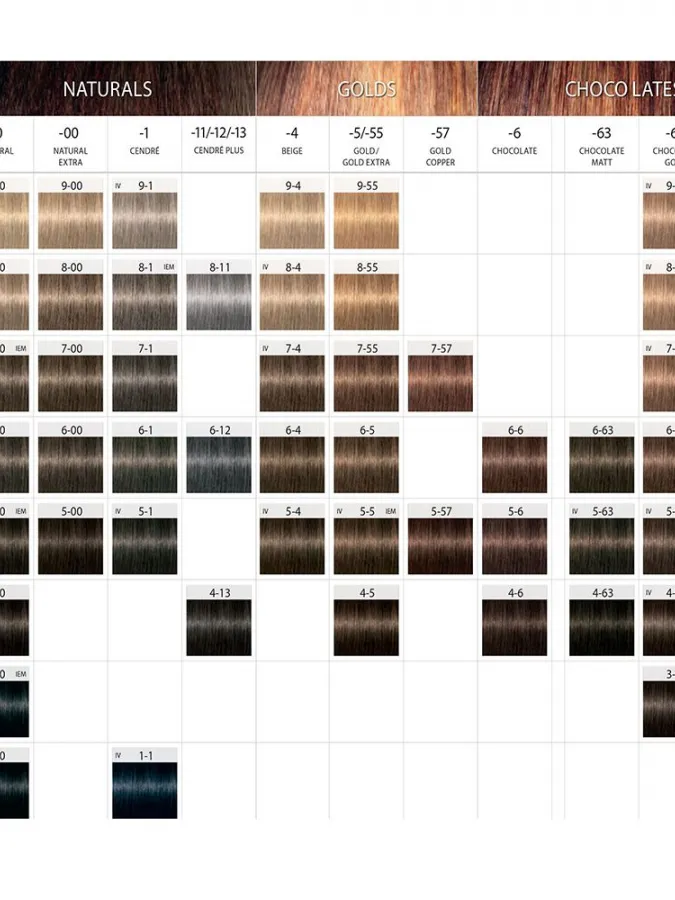Click the IV badge beside 5-63
The image size is (675, 900).
click(x=575, y=511)
